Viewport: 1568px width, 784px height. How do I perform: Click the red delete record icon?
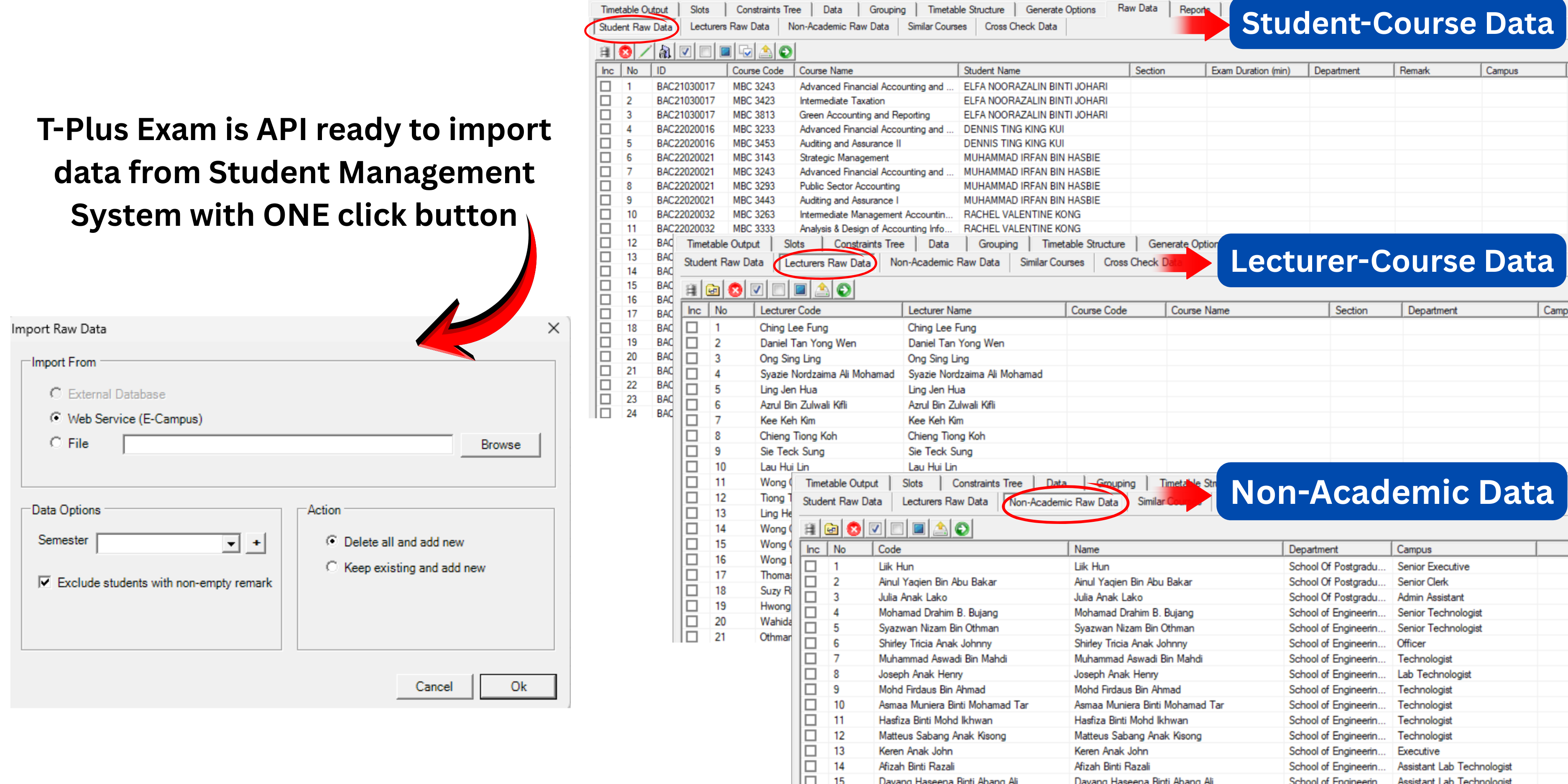click(626, 52)
